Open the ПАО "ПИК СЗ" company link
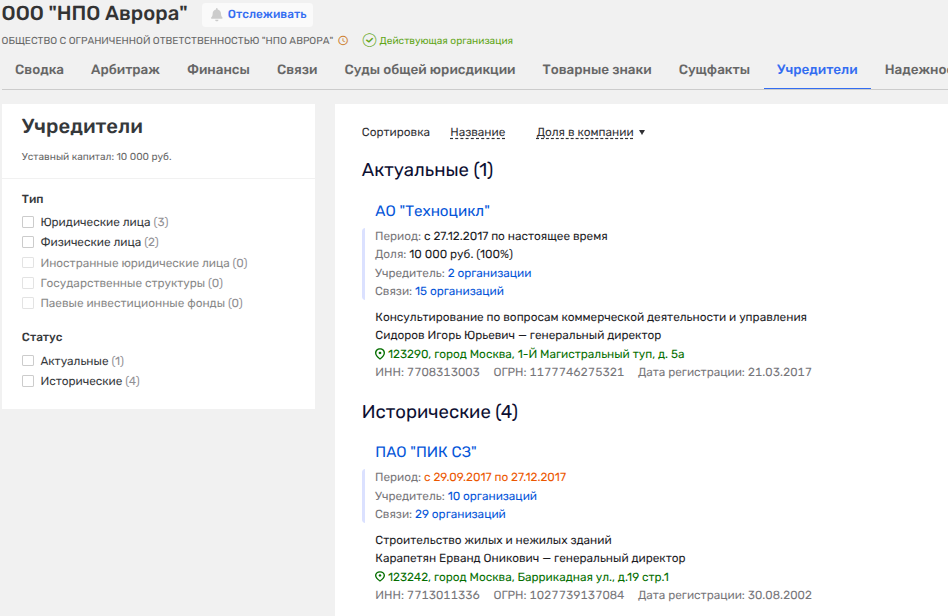 click(425, 451)
